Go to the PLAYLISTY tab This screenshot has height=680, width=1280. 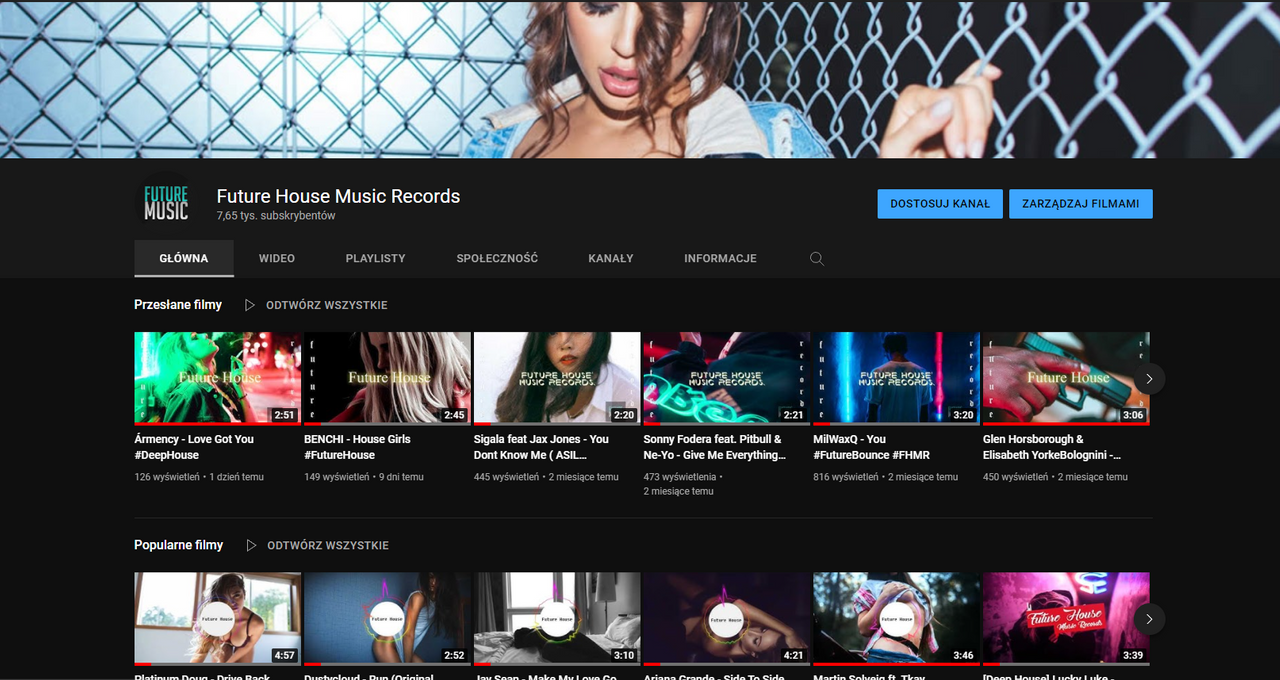(x=376, y=258)
